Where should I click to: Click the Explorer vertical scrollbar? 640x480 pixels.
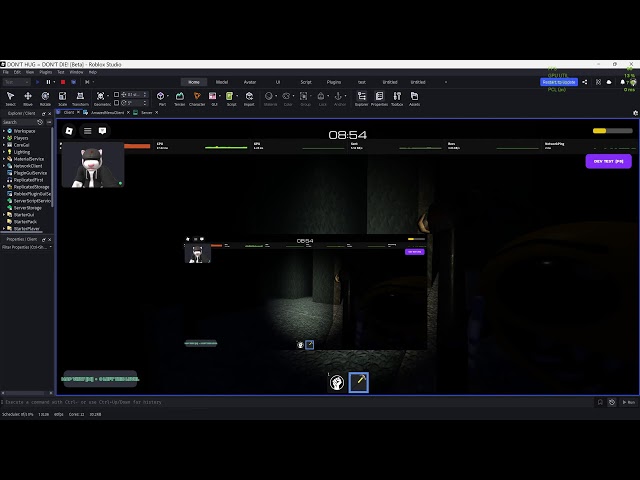pos(52,167)
